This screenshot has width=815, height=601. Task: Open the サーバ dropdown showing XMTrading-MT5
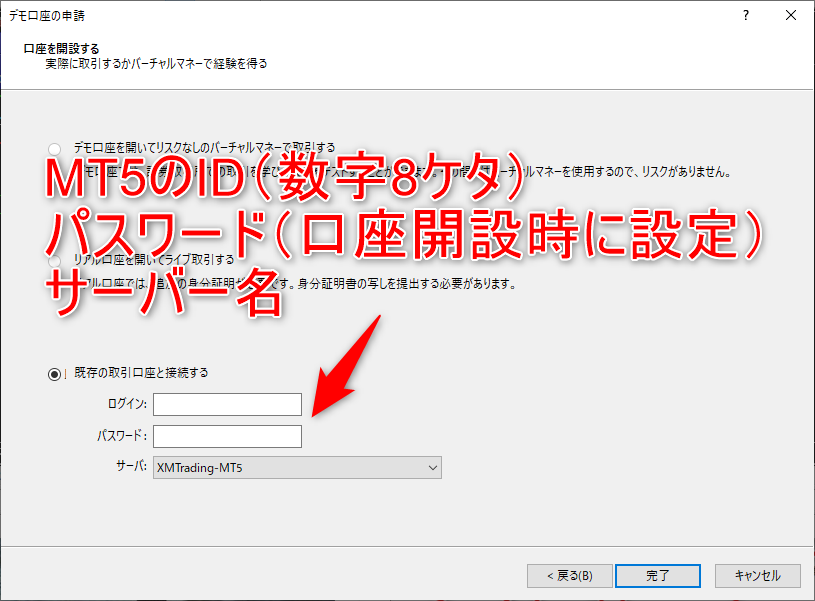(x=297, y=467)
